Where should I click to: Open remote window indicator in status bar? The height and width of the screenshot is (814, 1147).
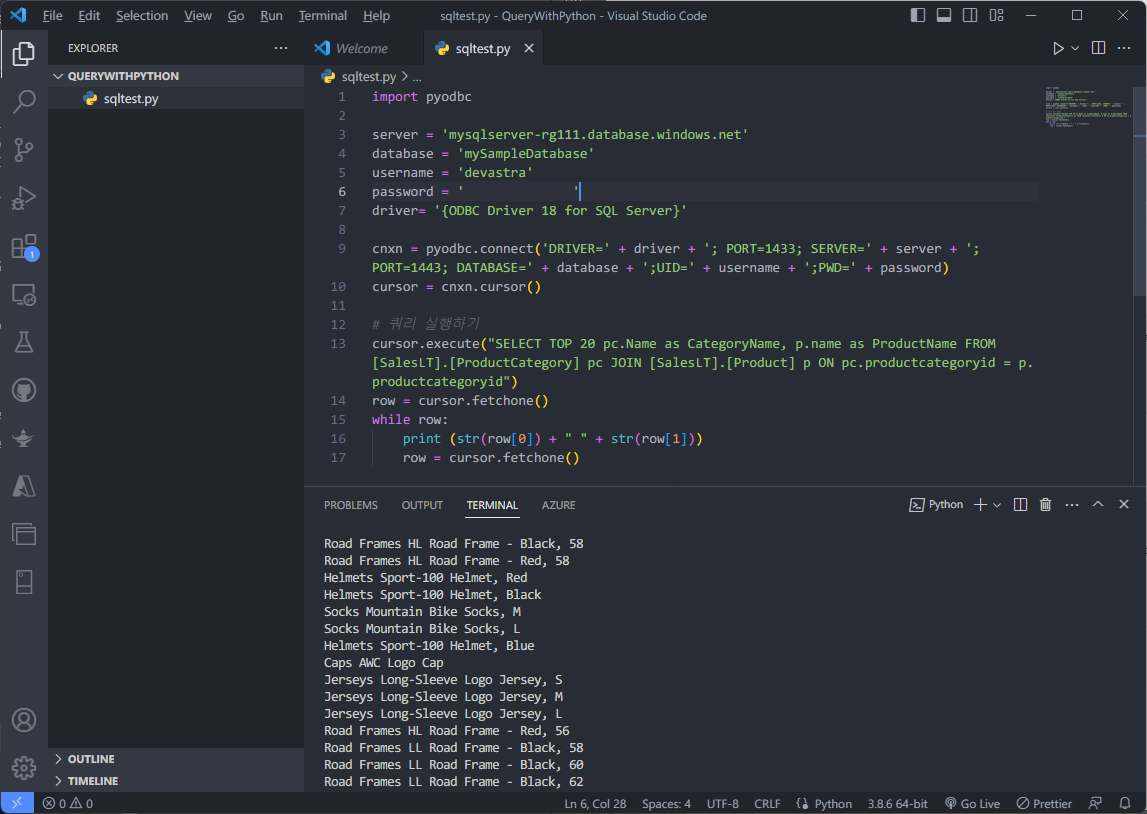[x=16, y=803]
